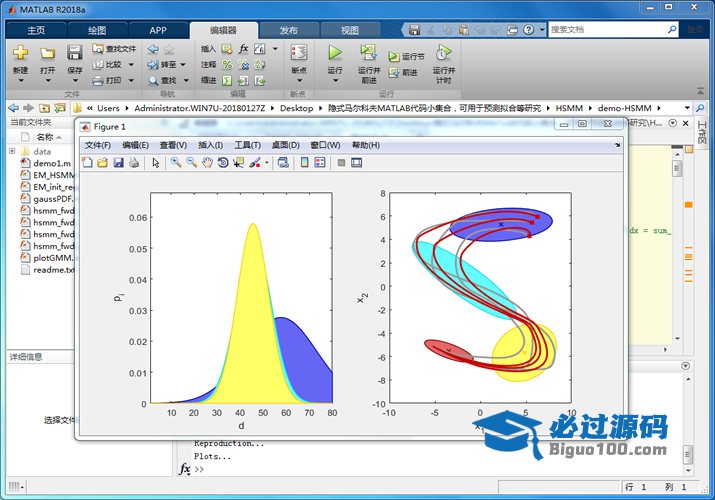Click Show Plot Tools and dock icon
The image size is (715, 500).
[x=357, y=163]
